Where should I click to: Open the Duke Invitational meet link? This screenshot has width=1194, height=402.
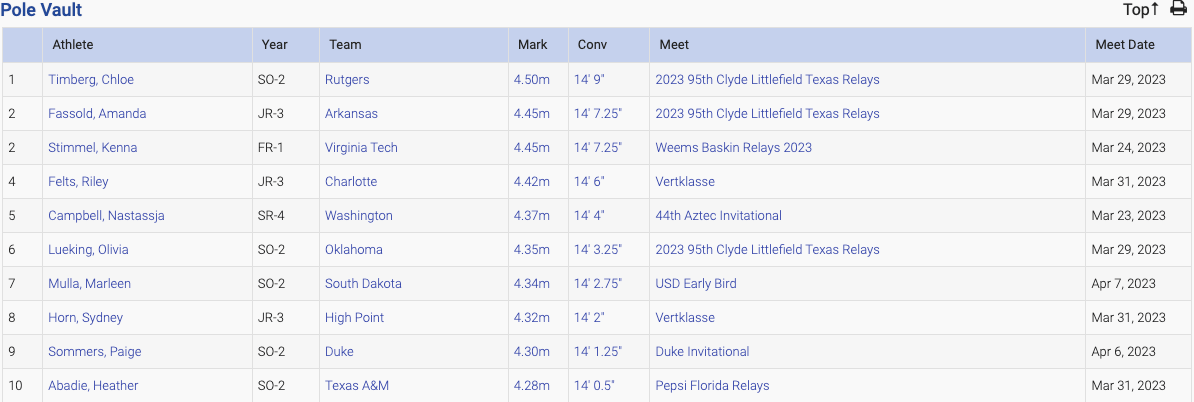702,352
